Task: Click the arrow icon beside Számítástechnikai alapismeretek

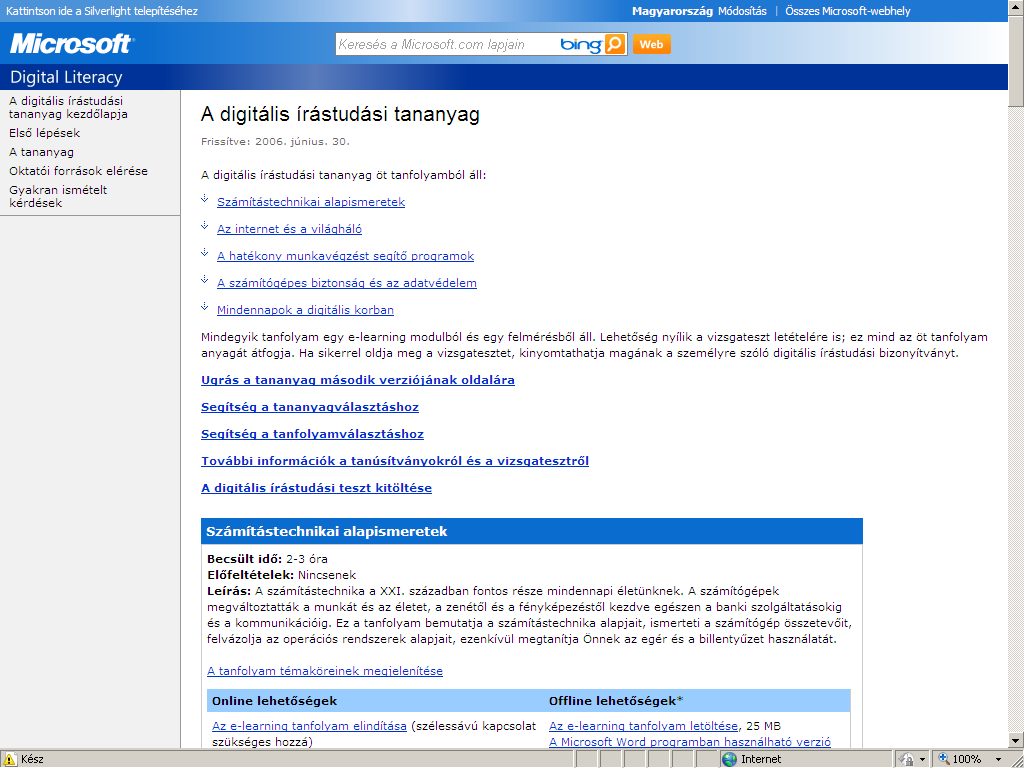Action: click(204, 198)
